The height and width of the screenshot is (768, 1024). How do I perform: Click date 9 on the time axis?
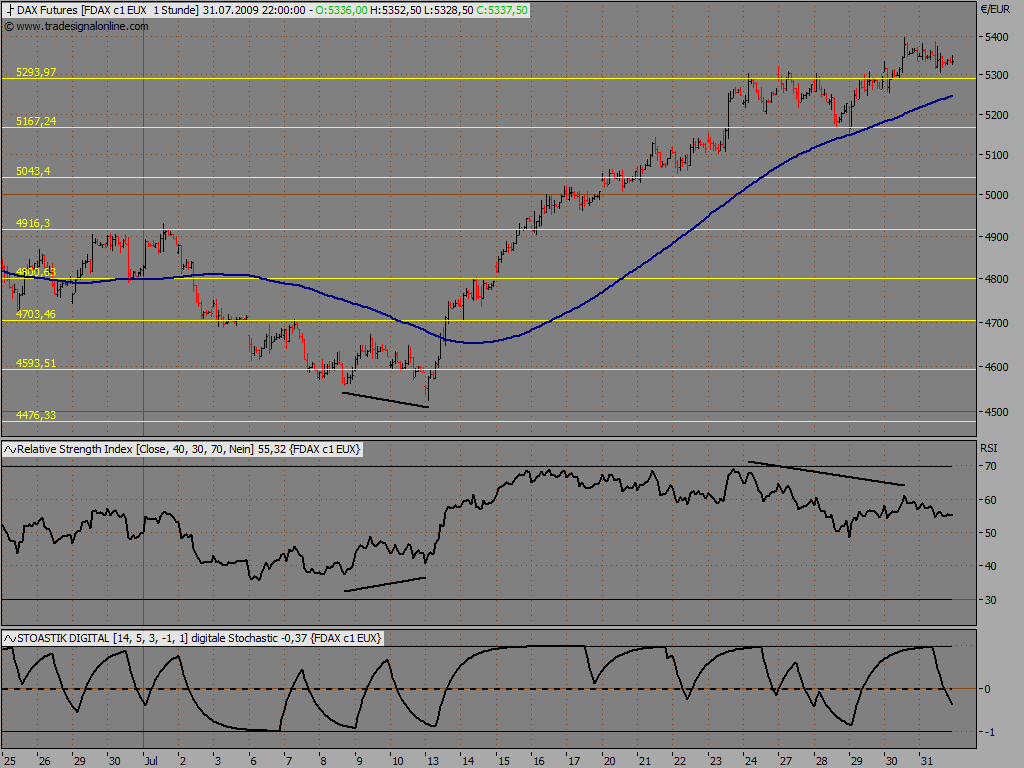click(x=359, y=761)
